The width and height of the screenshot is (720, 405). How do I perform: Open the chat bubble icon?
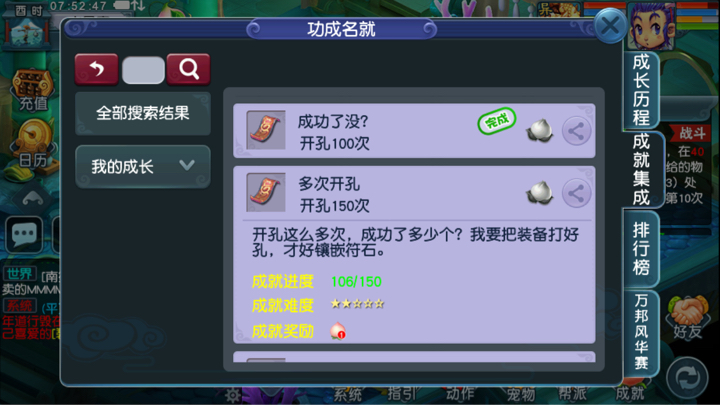pyautogui.click(x=24, y=234)
